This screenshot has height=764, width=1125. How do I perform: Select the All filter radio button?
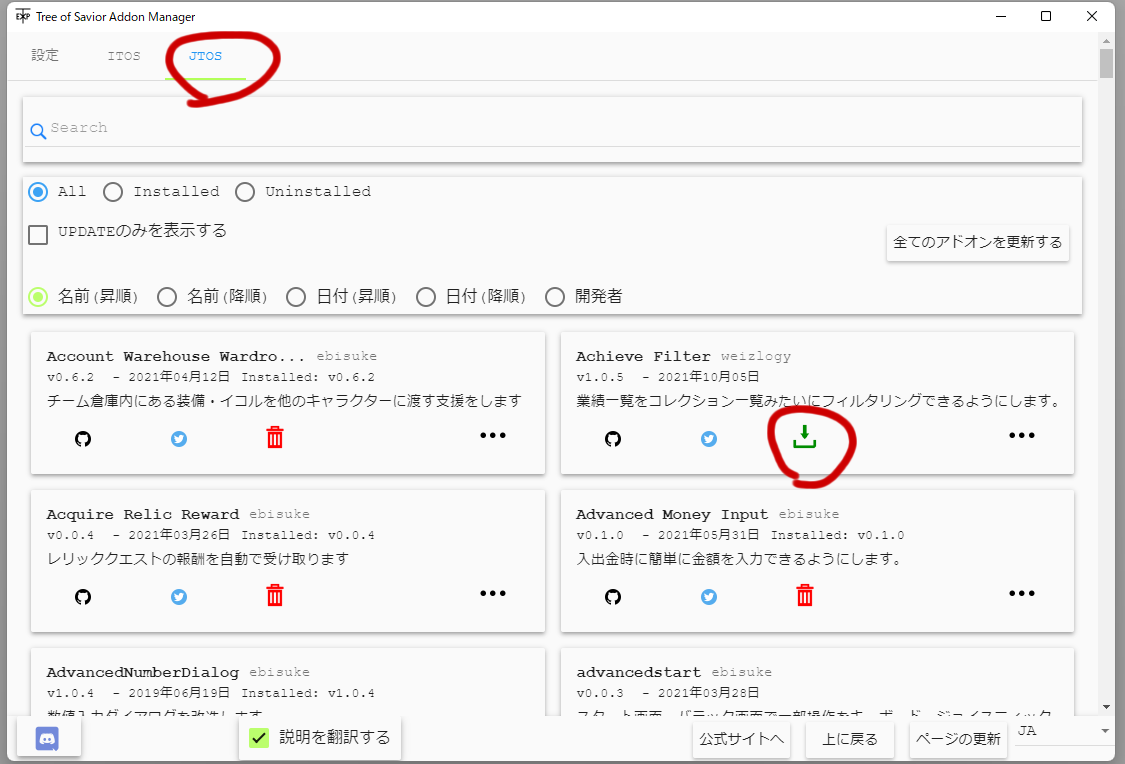(x=38, y=192)
